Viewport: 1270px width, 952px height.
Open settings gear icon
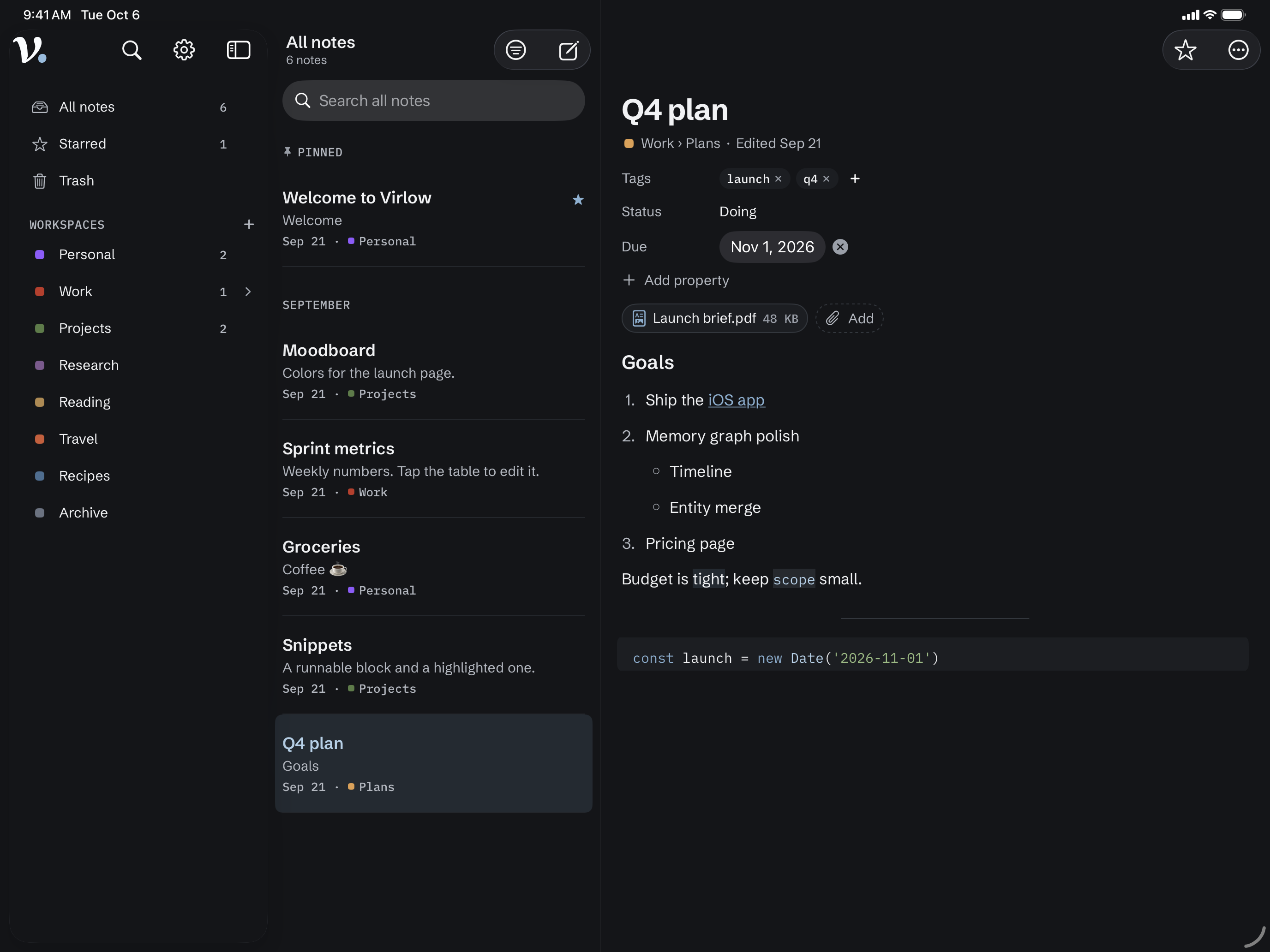[184, 50]
